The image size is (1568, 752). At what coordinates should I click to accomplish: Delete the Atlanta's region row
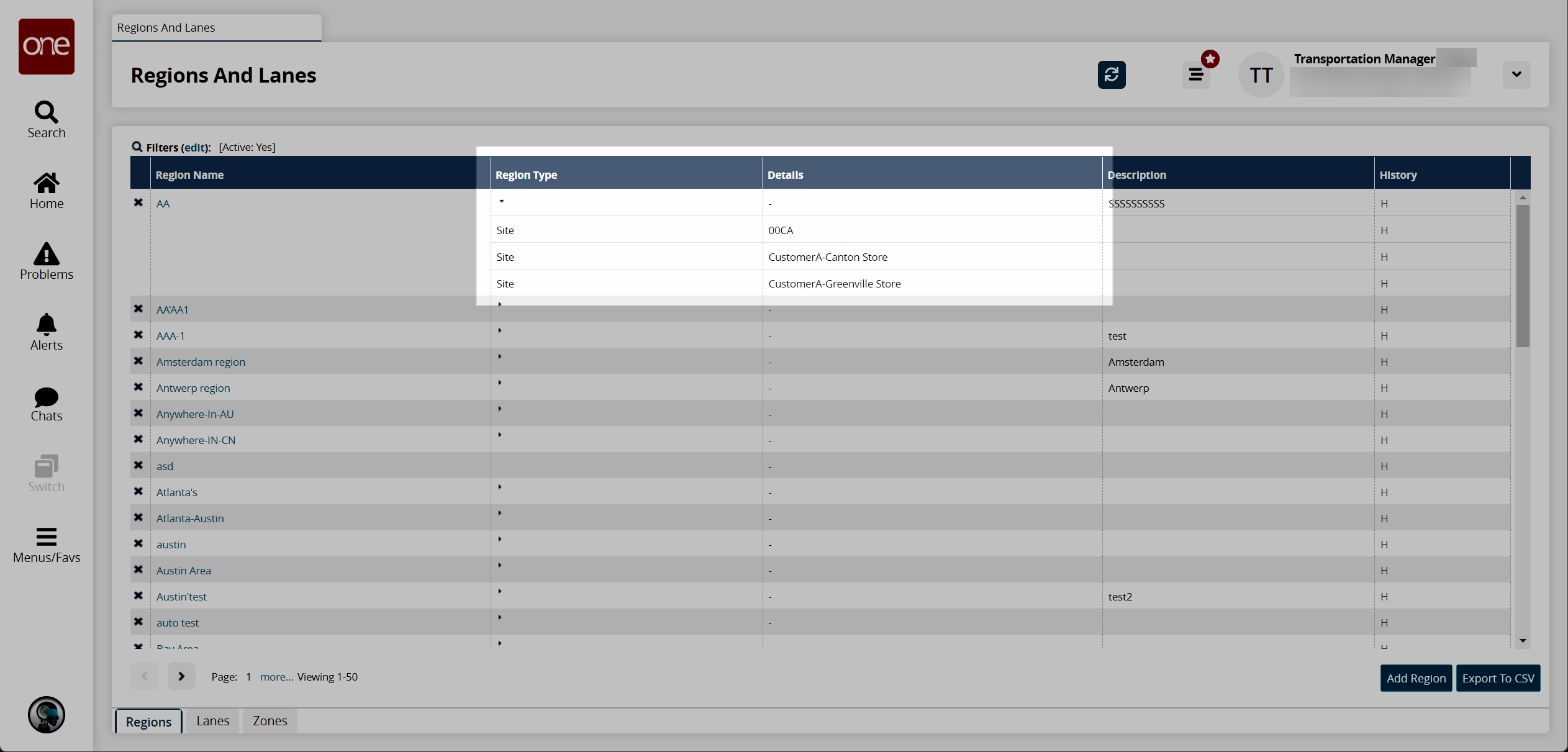click(138, 491)
